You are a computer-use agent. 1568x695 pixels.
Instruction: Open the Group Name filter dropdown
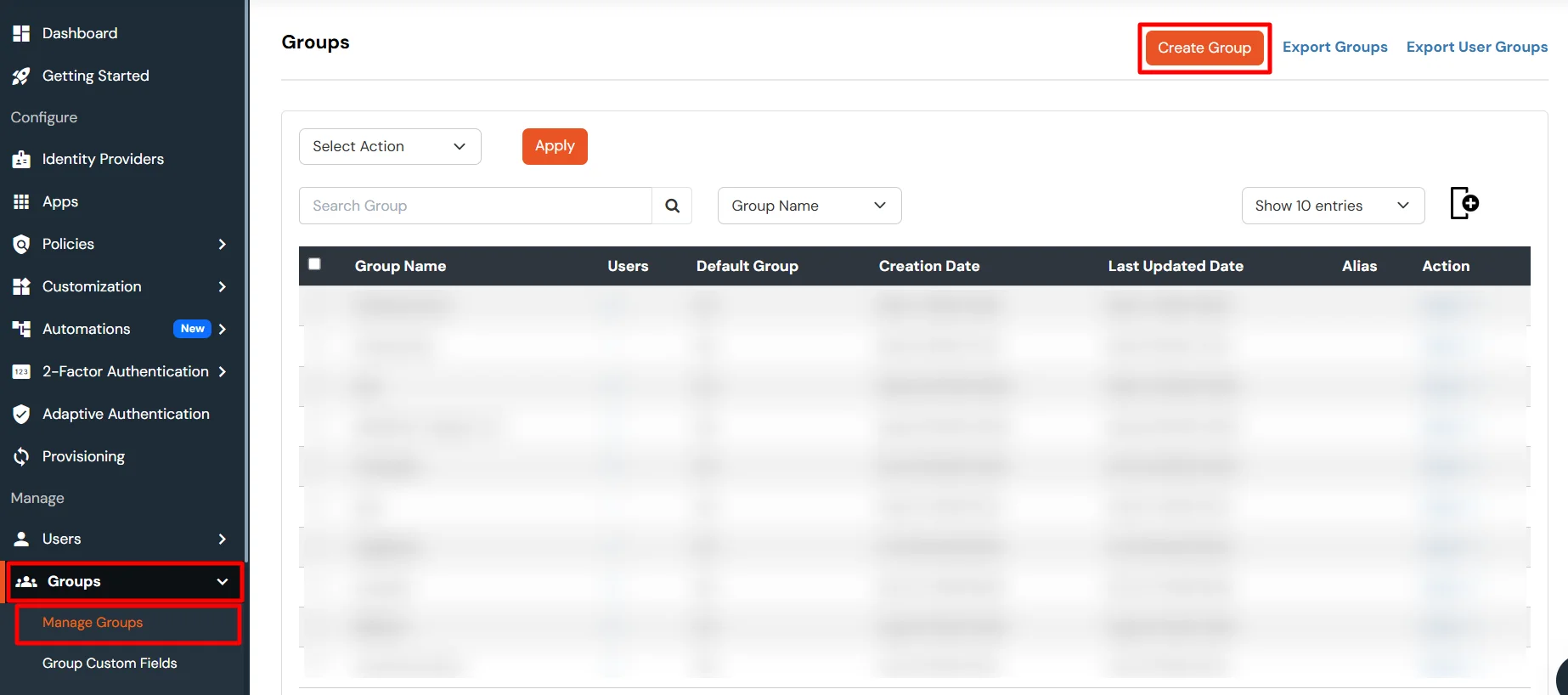click(809, 206)
